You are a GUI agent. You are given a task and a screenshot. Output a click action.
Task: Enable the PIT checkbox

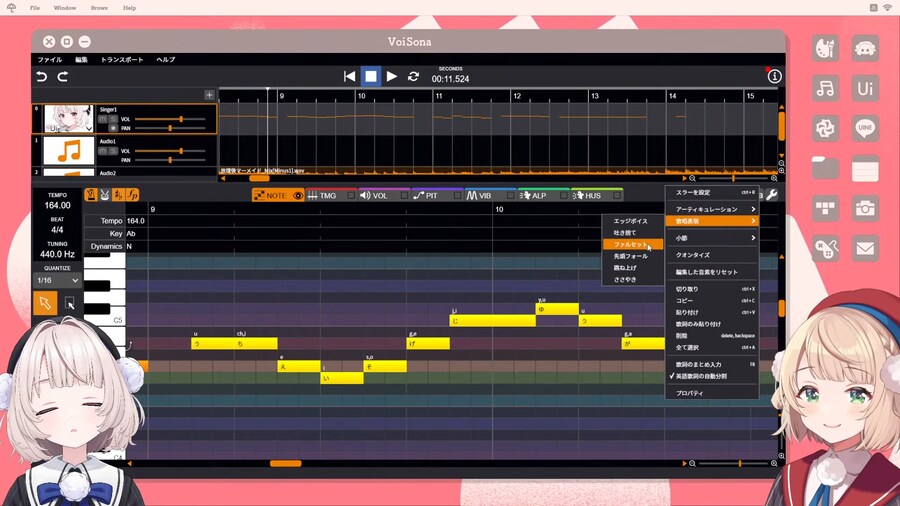(457, 196)
